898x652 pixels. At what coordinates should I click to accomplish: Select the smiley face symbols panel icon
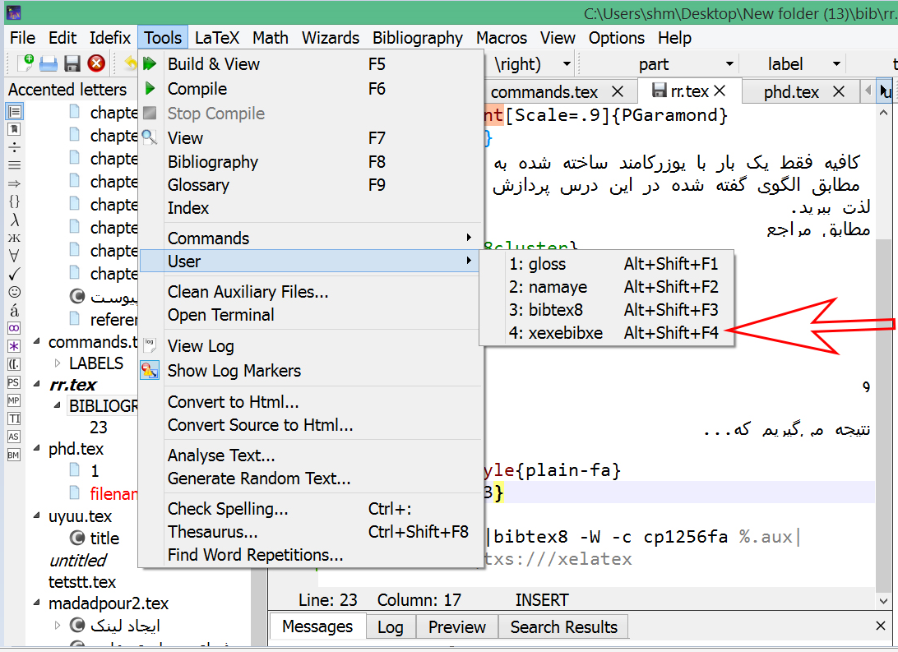click(x=14, y=292)
